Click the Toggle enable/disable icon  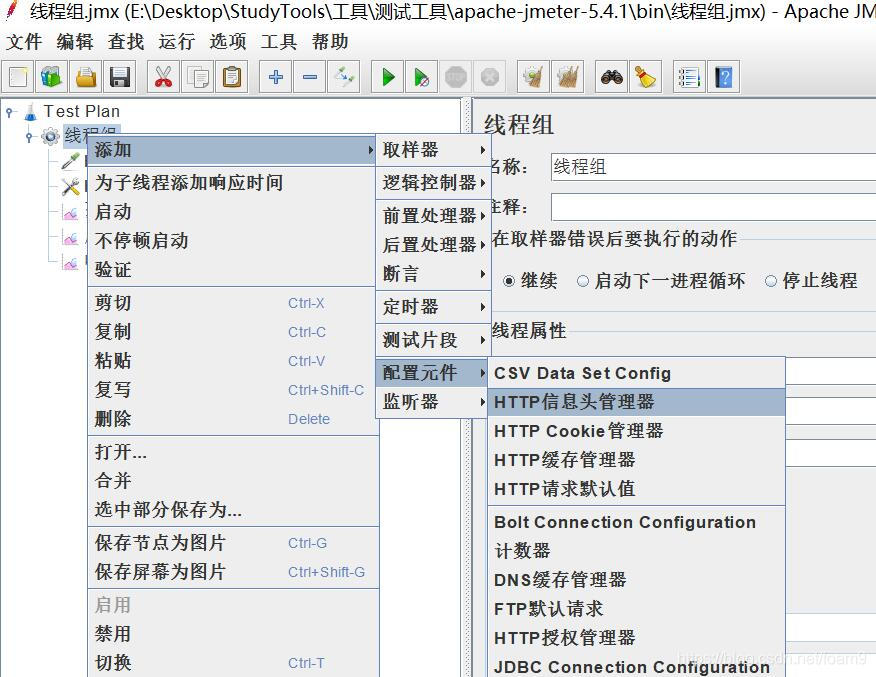pyautogui.click(x=344, y=77)
